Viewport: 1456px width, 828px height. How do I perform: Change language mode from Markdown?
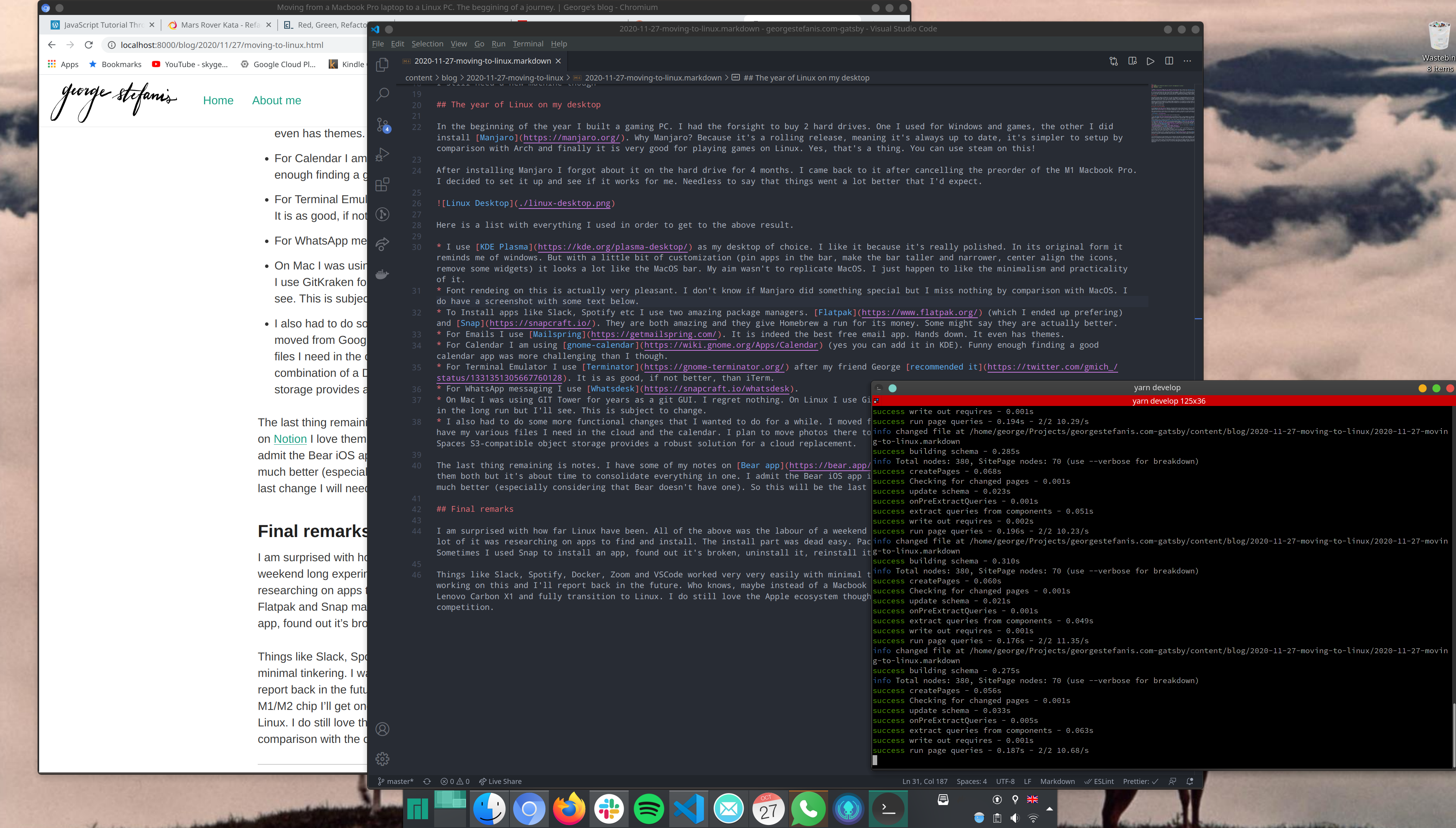click(1057, 781)
